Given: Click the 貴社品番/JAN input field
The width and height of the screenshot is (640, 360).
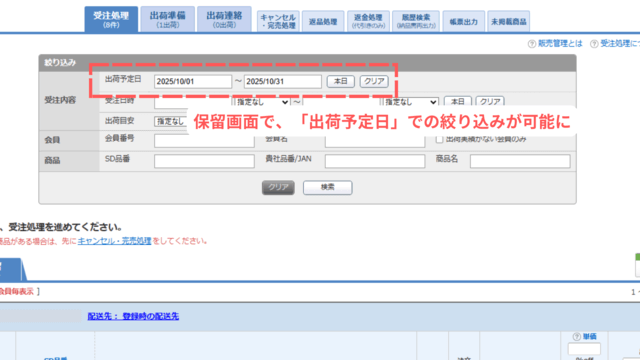Looking at the screenshot, I should pos(375,161).
